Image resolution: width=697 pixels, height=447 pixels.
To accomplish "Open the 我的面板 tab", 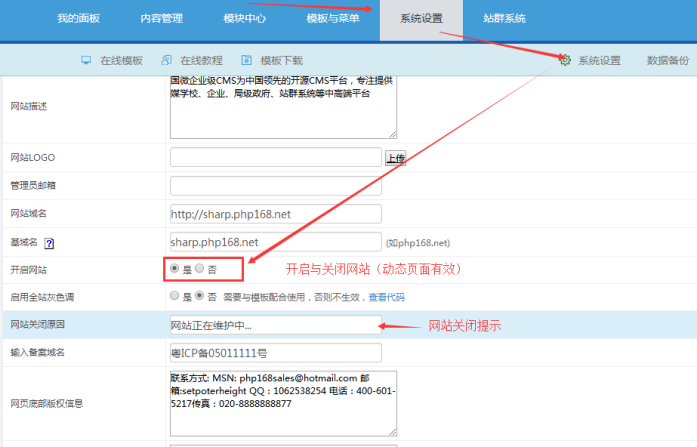I will click(78, 18).
